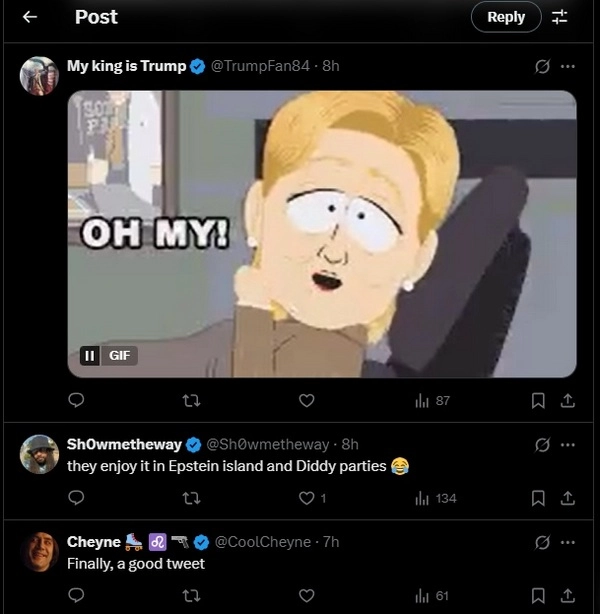Screen dimensions: 600x614
Task: Open more options on Sh0wmetheway reply
Action: coord(568,444)
